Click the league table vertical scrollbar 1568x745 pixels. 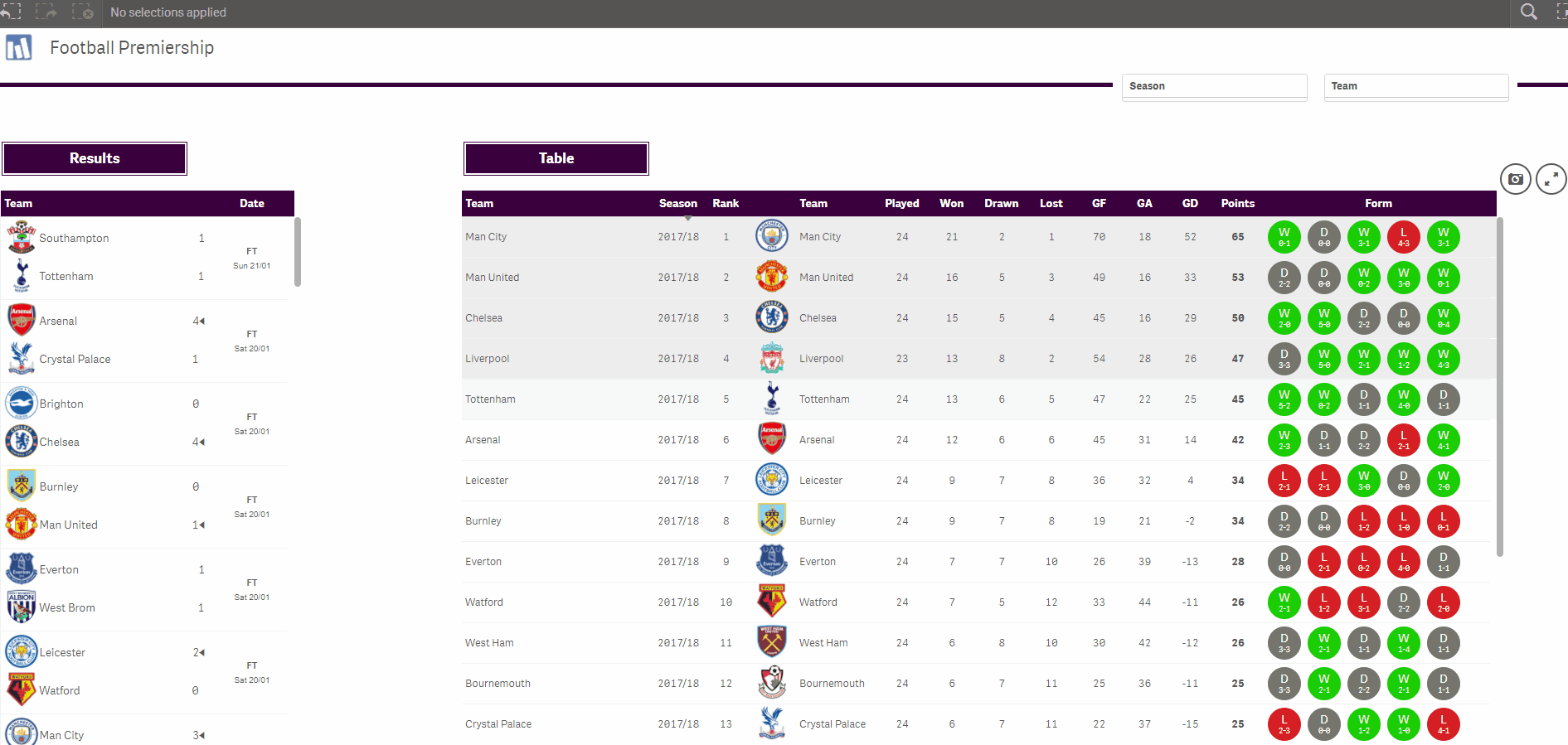click(x=1499, y=387)
